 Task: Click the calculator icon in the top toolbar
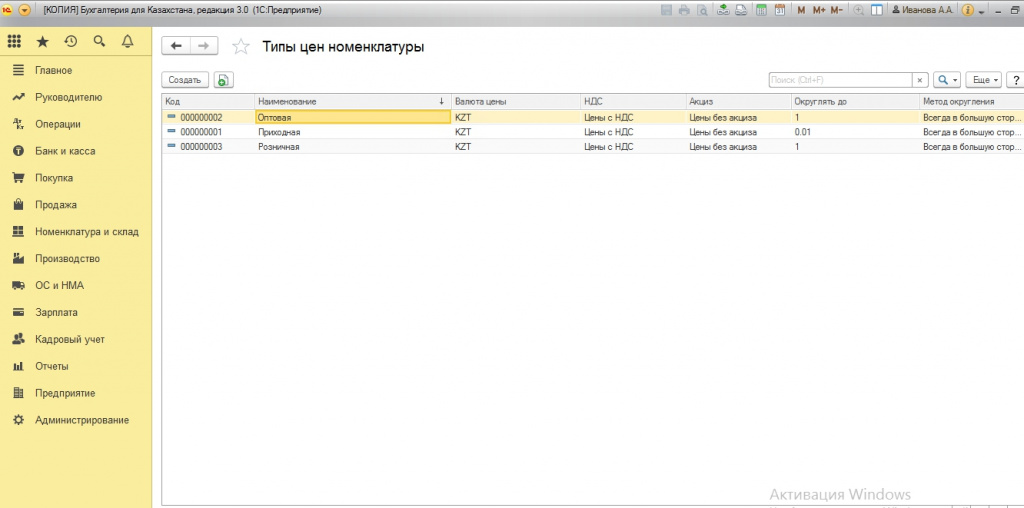762,10
